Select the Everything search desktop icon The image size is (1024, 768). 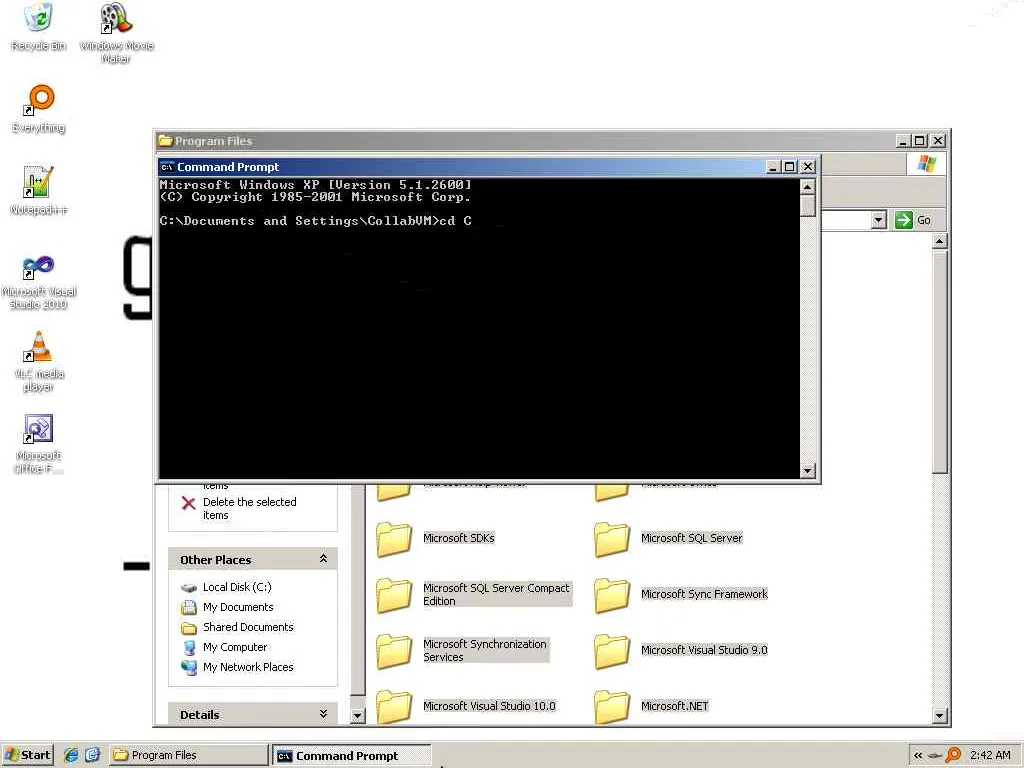[39, 109]
